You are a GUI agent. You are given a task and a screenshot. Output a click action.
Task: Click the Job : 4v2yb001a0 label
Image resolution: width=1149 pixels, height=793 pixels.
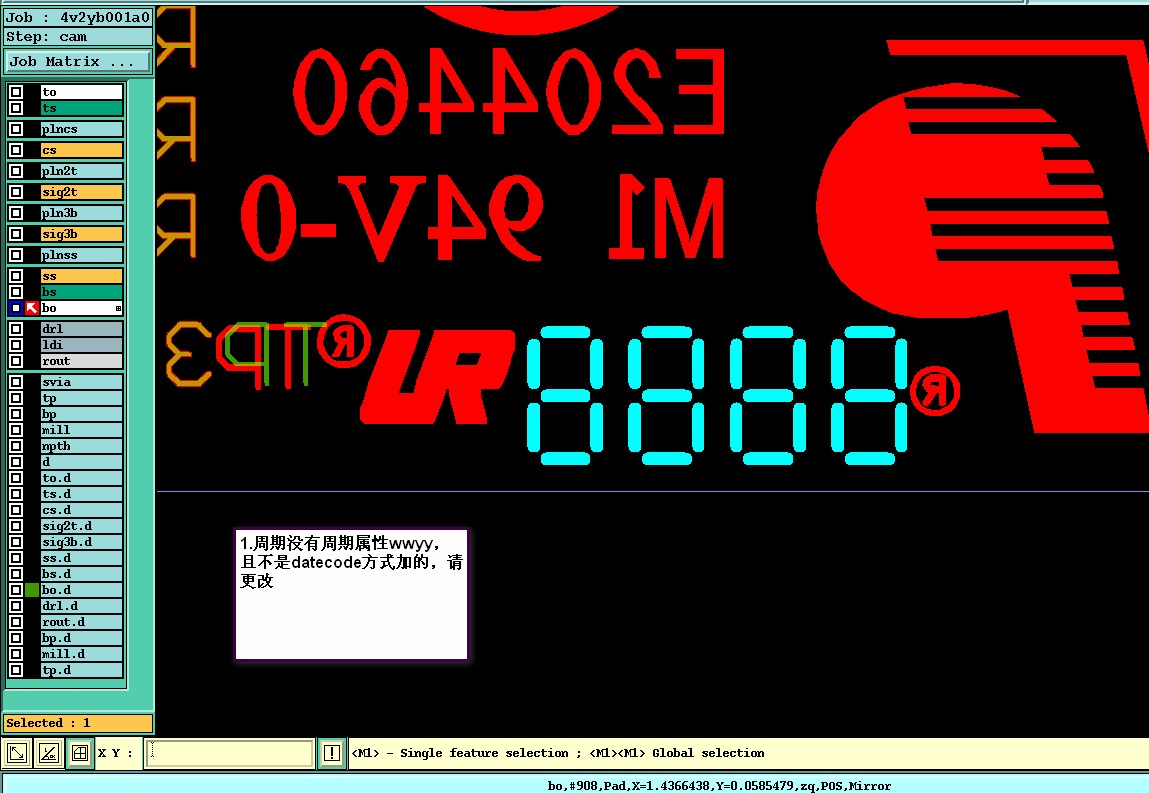[78, 17]
